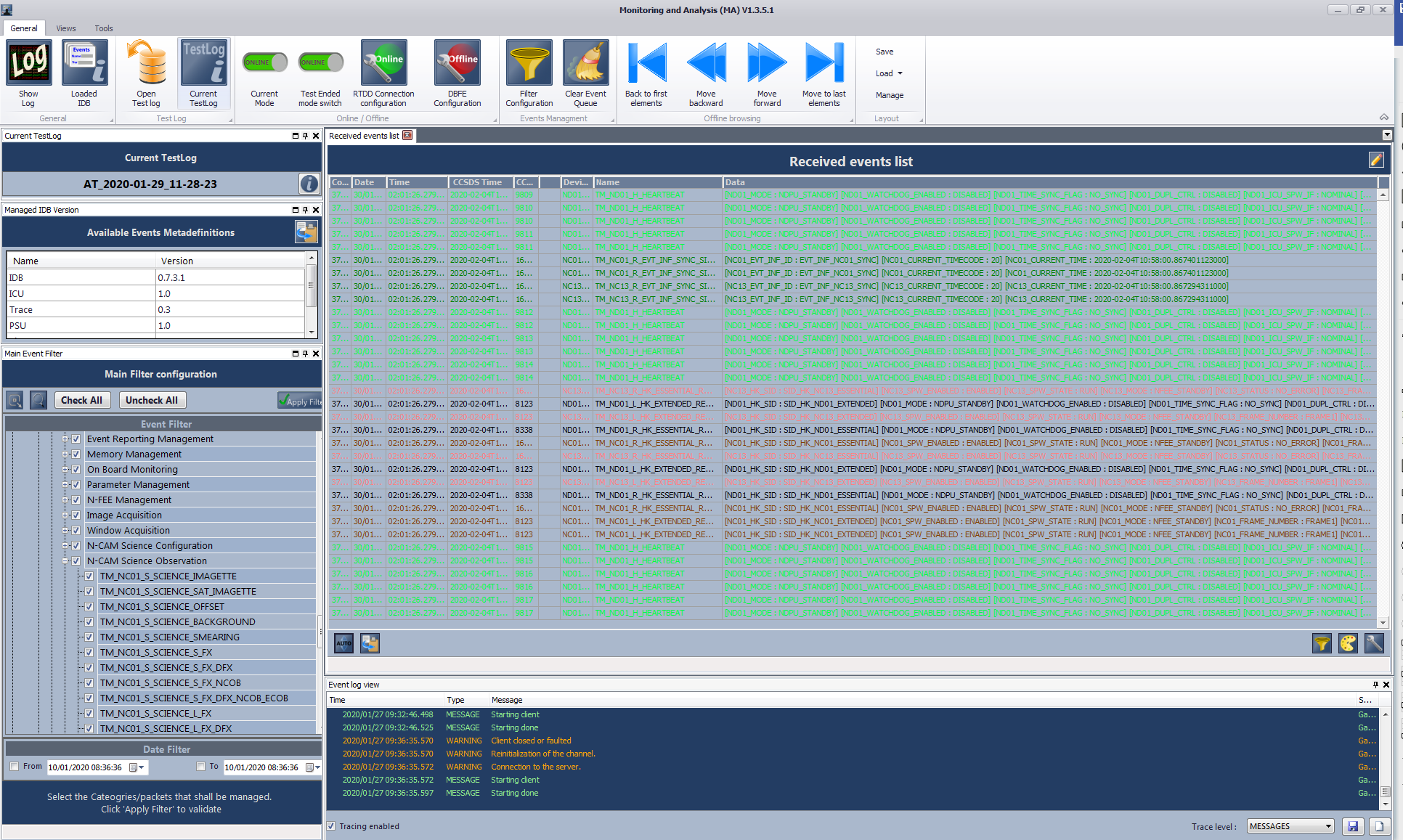Enable the From date filter checkbox
This screenshot has height=840, width=1403.
(14, 766)
